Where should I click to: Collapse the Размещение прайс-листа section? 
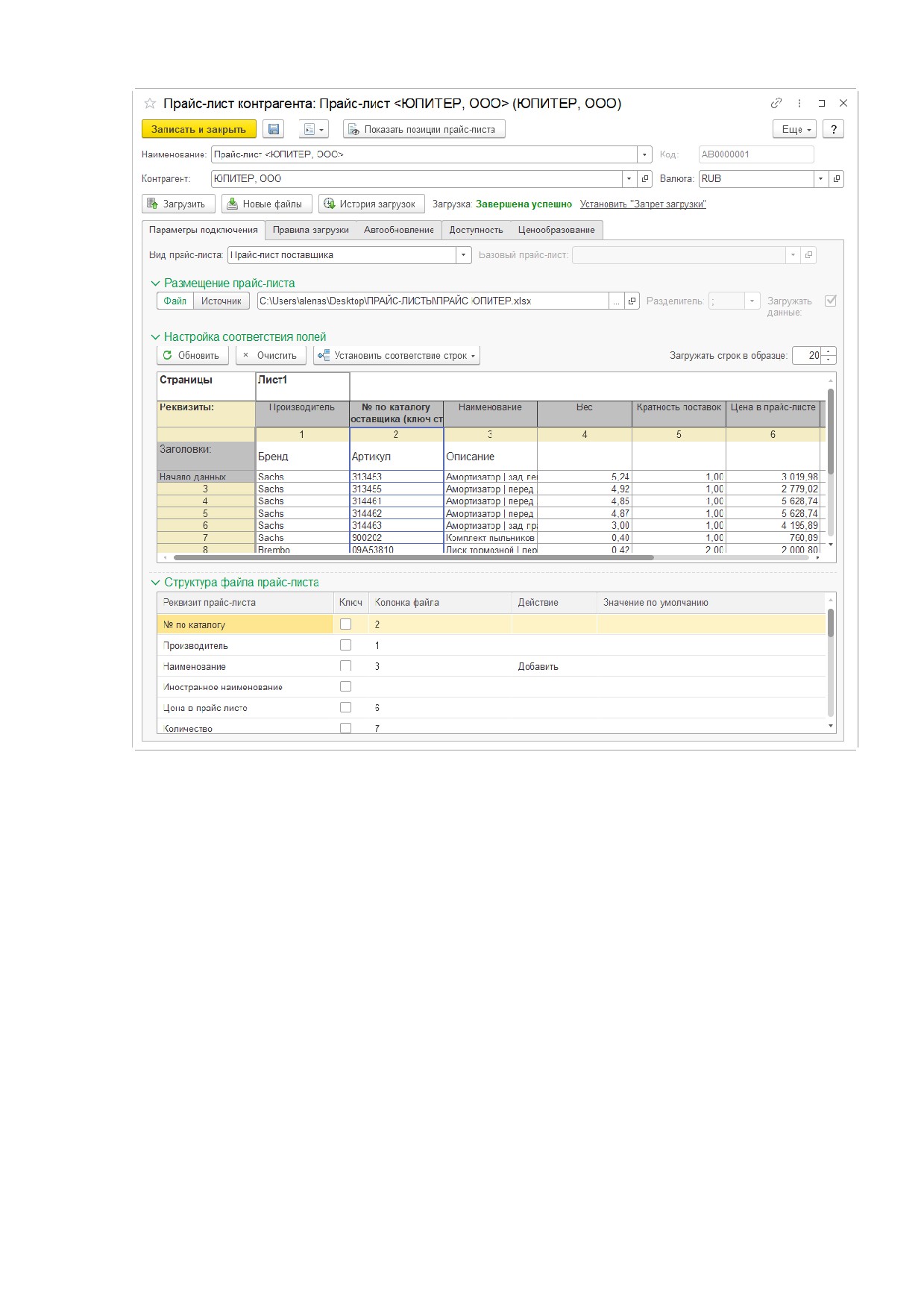(x=156, y=283)
